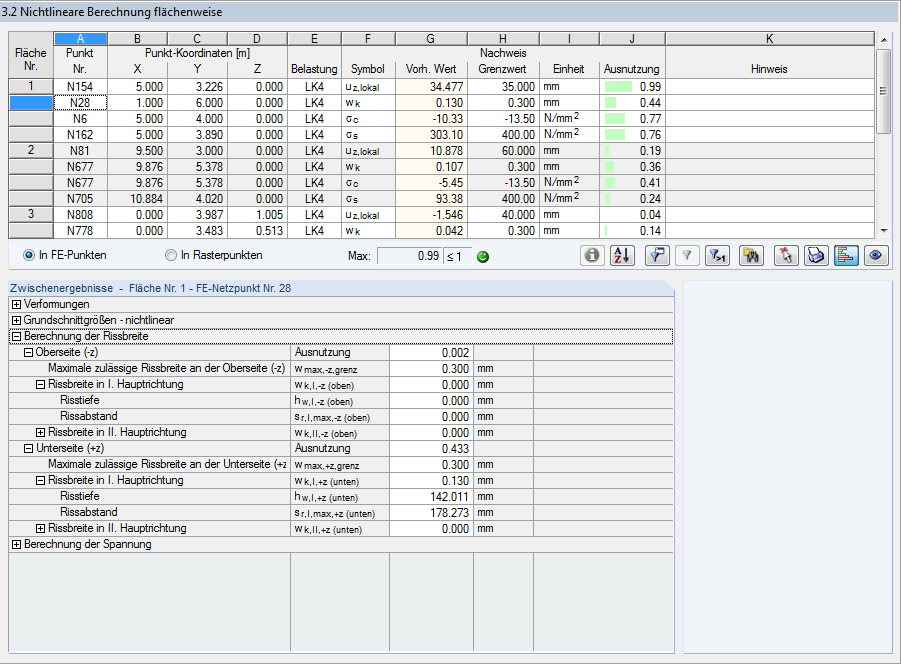Click Z coordinate 1.005

coord(257,215)
